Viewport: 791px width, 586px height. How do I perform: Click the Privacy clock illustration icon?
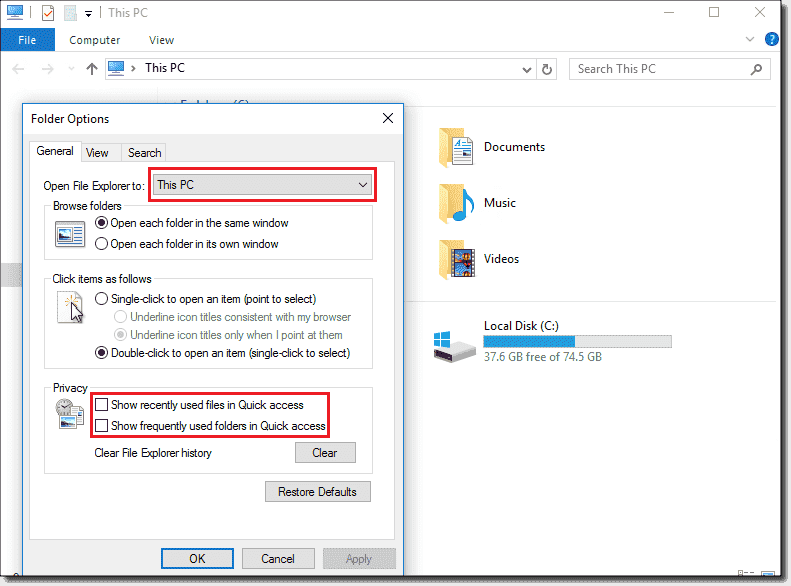coord(70,414)
